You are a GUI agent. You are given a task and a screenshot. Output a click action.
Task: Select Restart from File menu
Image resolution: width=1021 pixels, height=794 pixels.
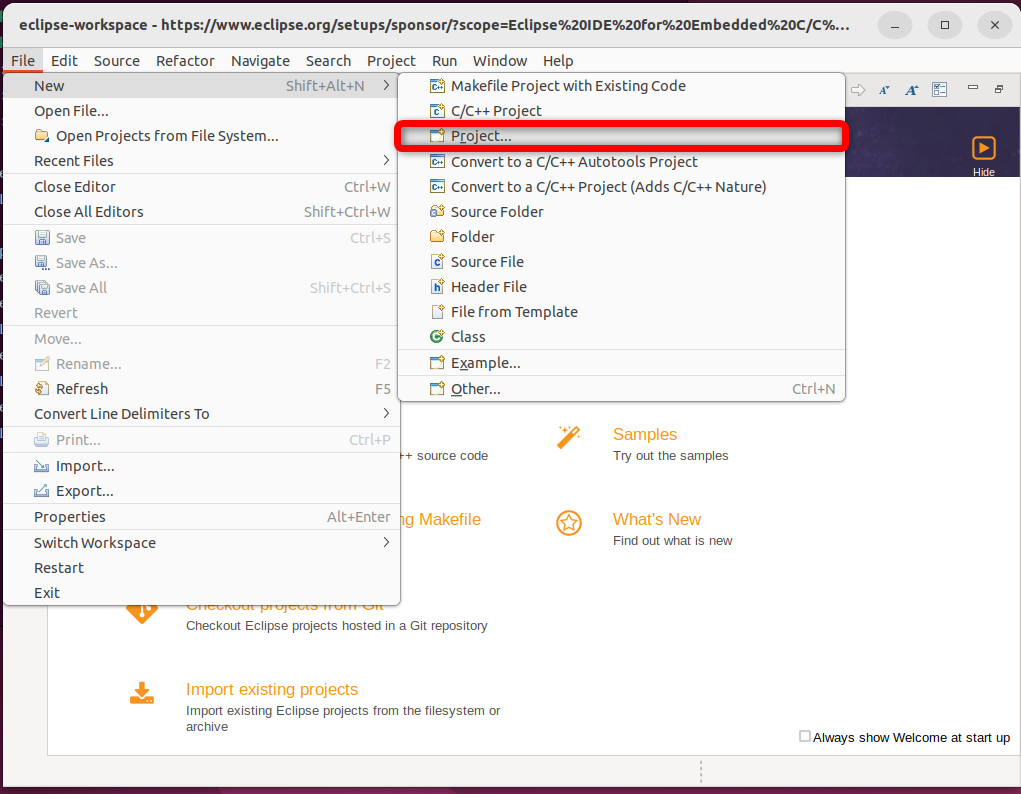201,568
